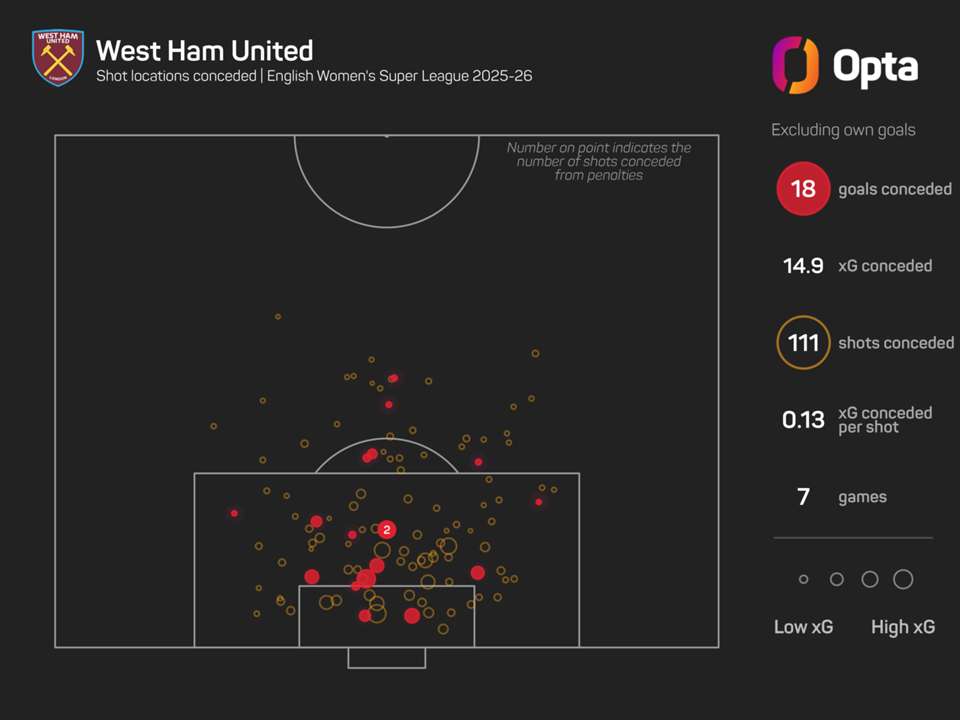
Task: Click the West Ham United title
Action: [204, 50]
